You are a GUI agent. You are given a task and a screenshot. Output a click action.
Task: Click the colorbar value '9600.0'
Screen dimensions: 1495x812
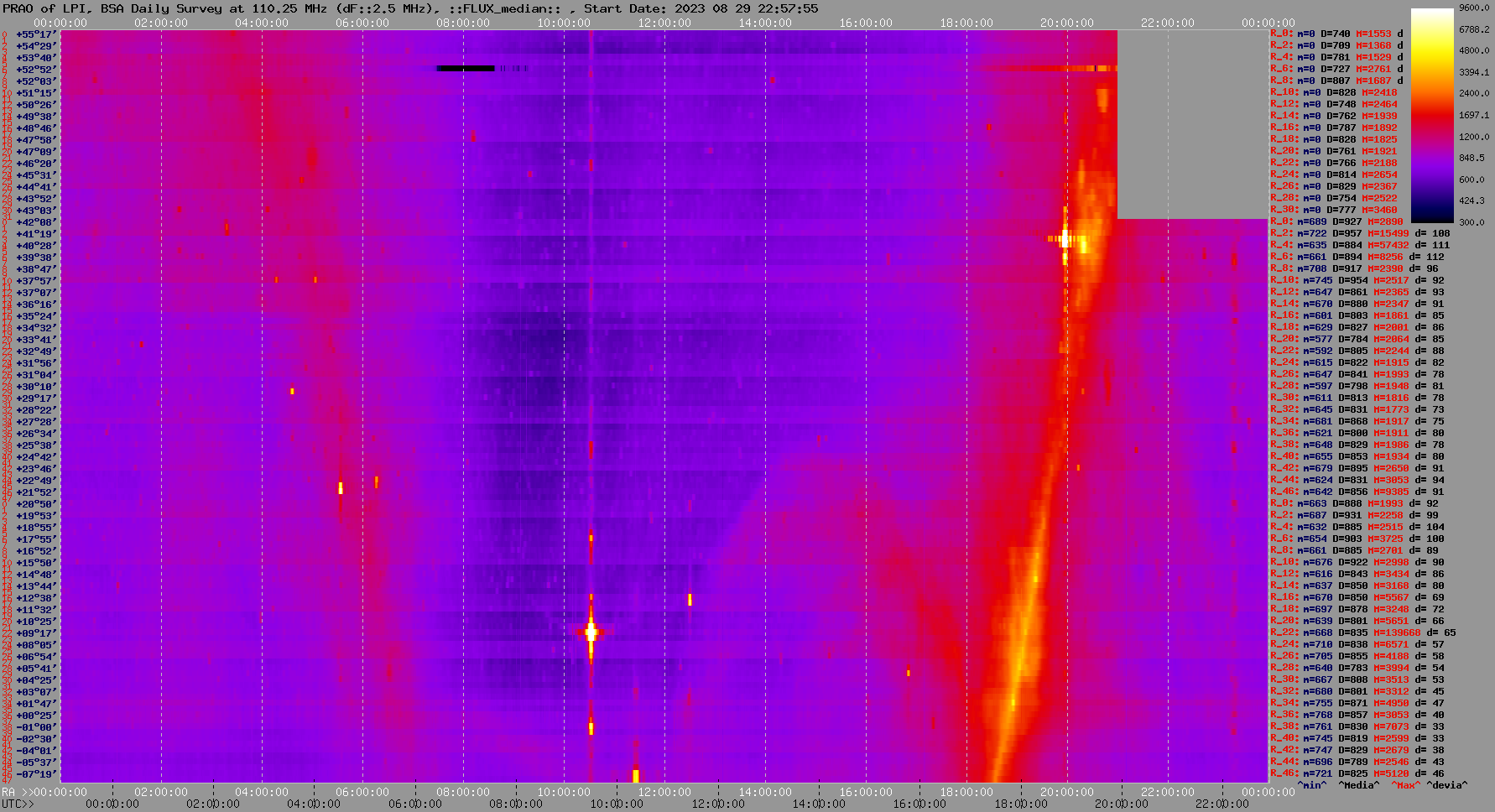tap(1474, 8)
